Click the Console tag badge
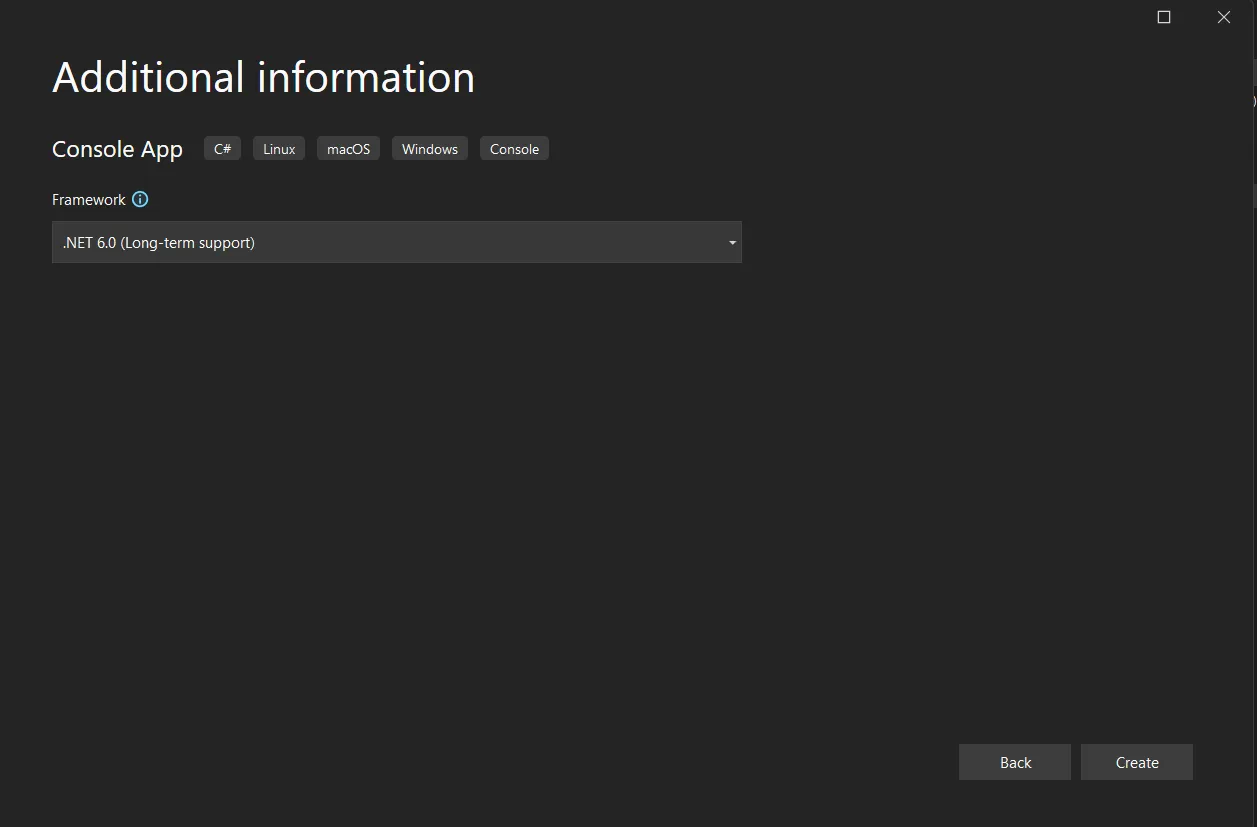The height and width of the screenshot is (827, 1257). (514, 149)
